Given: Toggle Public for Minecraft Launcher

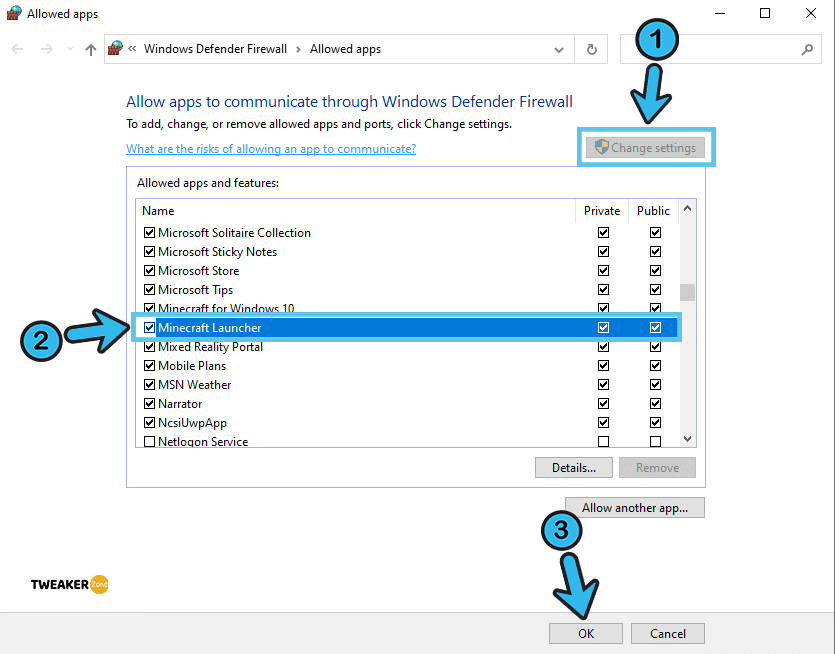Looking at the screenshot, I should tap(656, 328).
